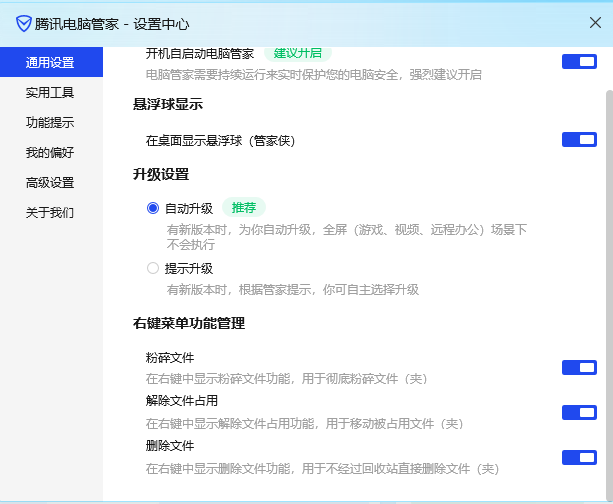The height and width of the screenshot is (504, 613).
Task: Click the 腾讯电脑管家 - 设置中心 title text
Action: (x=112, y=24)
